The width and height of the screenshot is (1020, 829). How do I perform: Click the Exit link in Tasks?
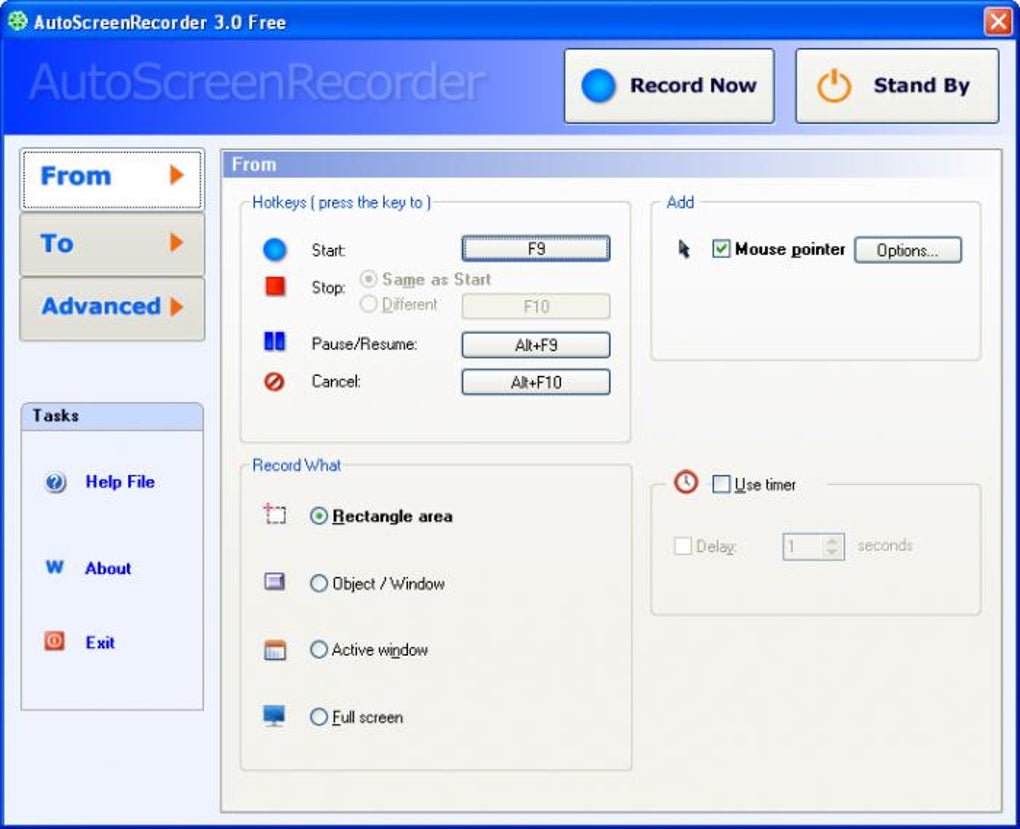click(x=100, y=642)
